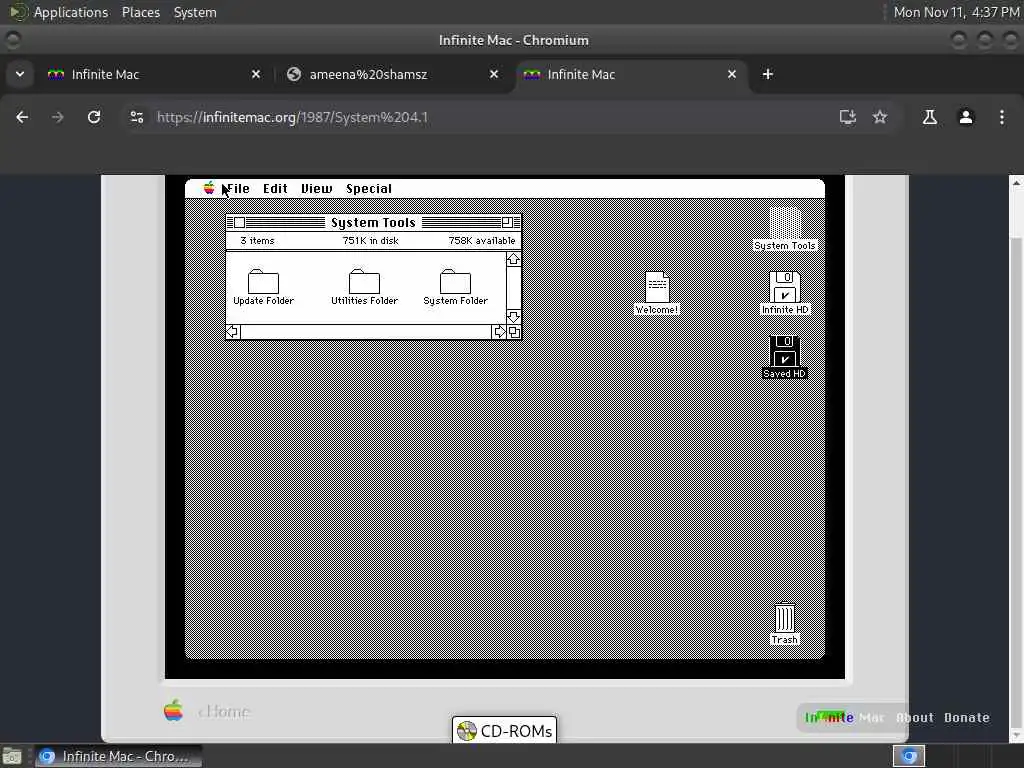Viewport: 1024px width, 768px height.
Task: Click the scroll down arrow in System Tools
Action: pos(513,317)
